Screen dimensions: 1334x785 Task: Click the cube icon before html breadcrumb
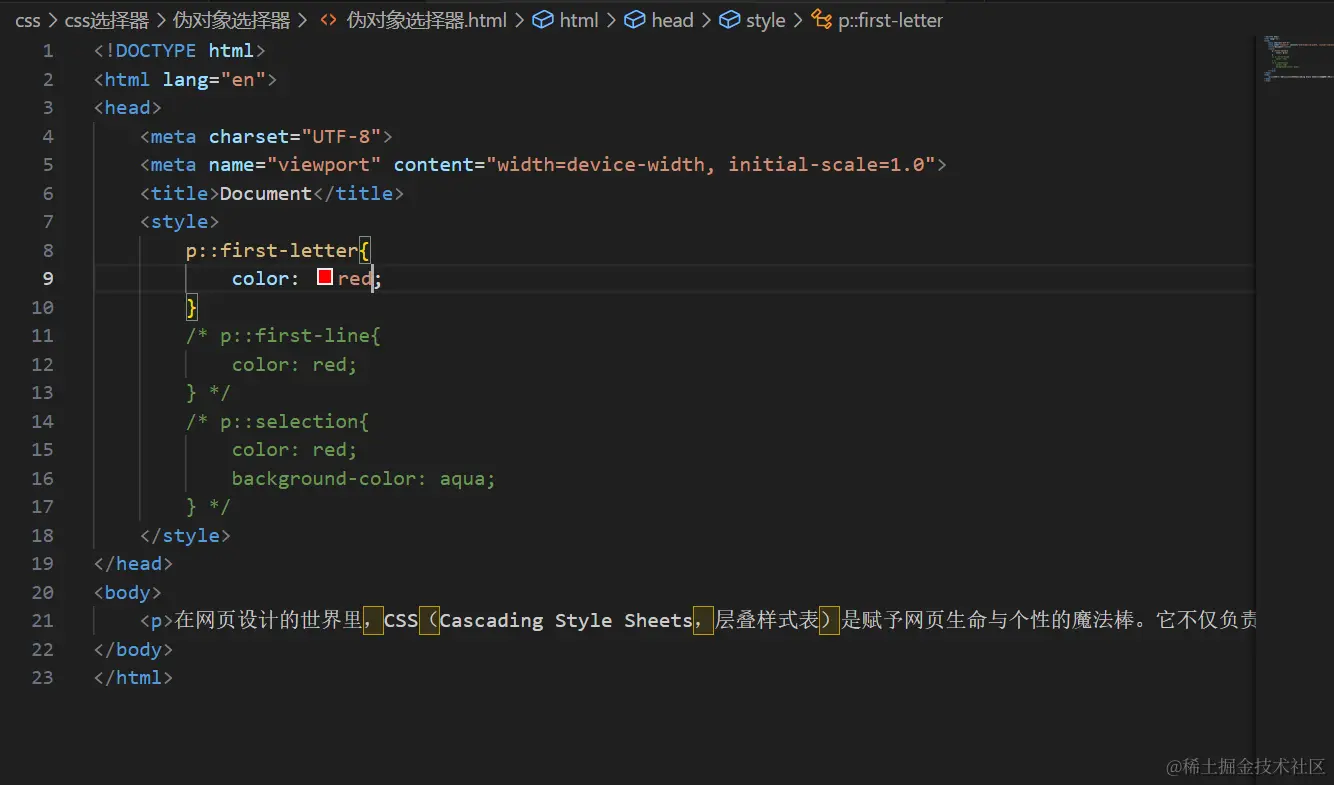coord(543,20)
